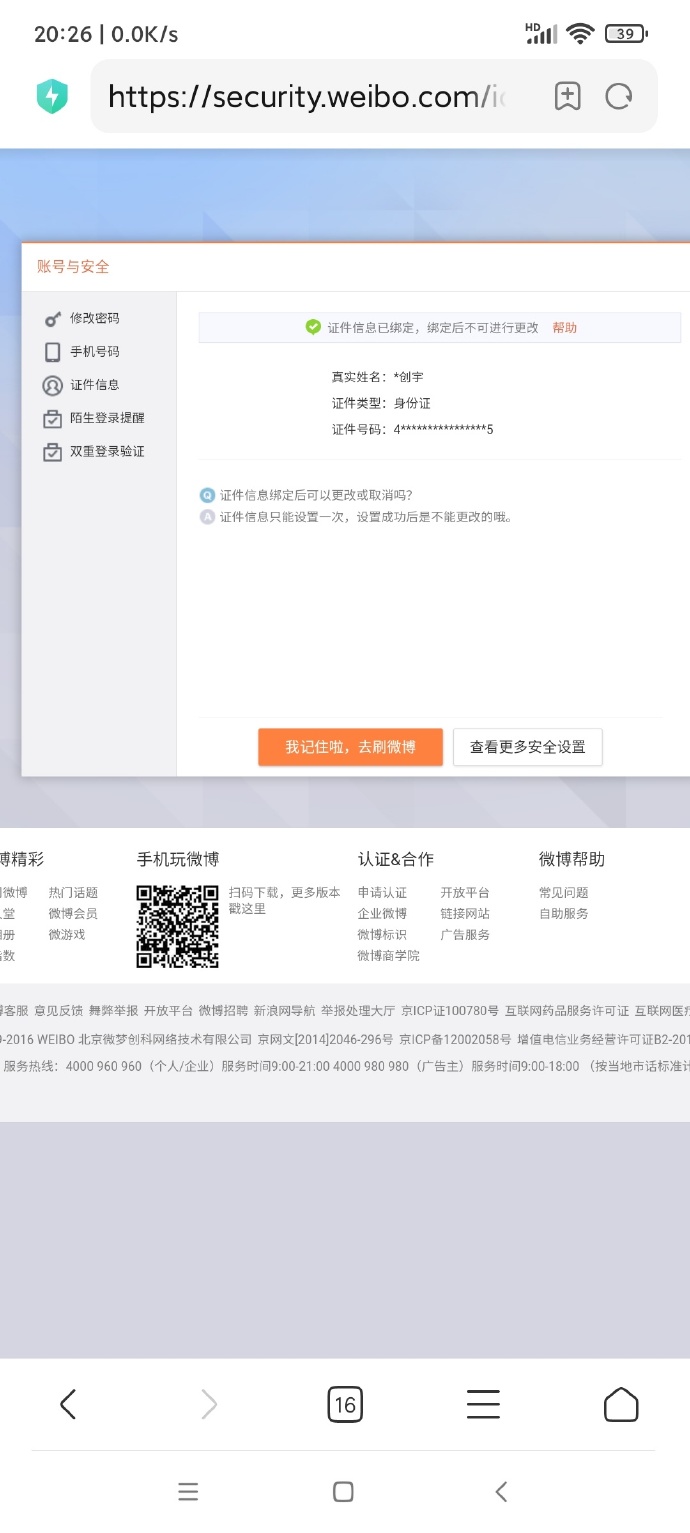Click the 京ICP备12002058号 link

(455, 1039)
